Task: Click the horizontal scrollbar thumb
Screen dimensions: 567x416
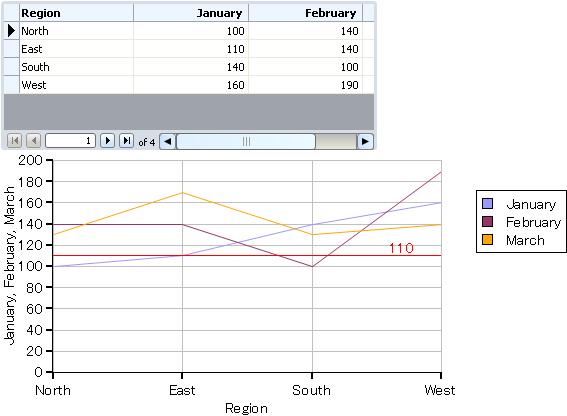Action: point(246,141)
